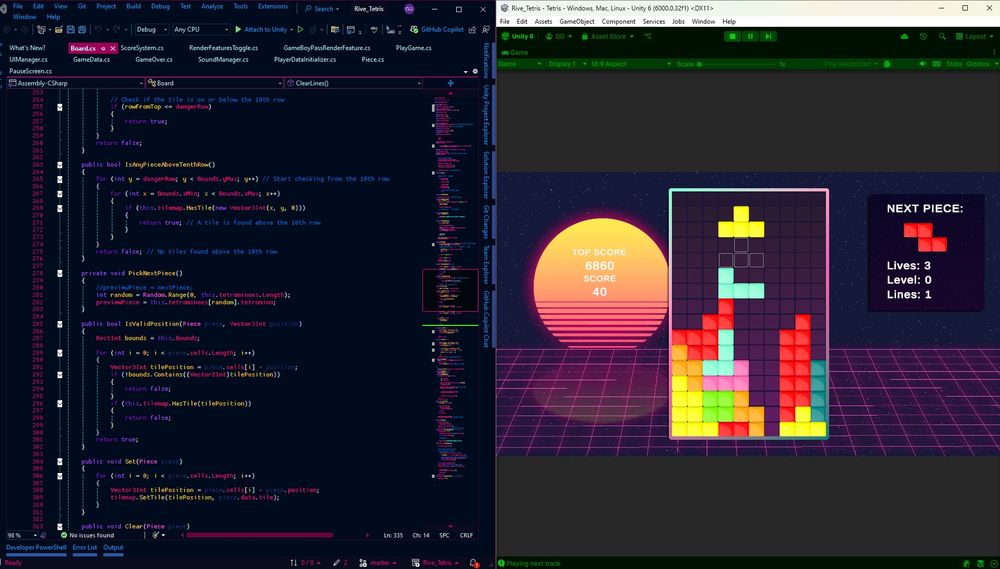Open the Board class navigation dropdown
The height and width of the screenshot is (569, 1000).
click(214, 83)
